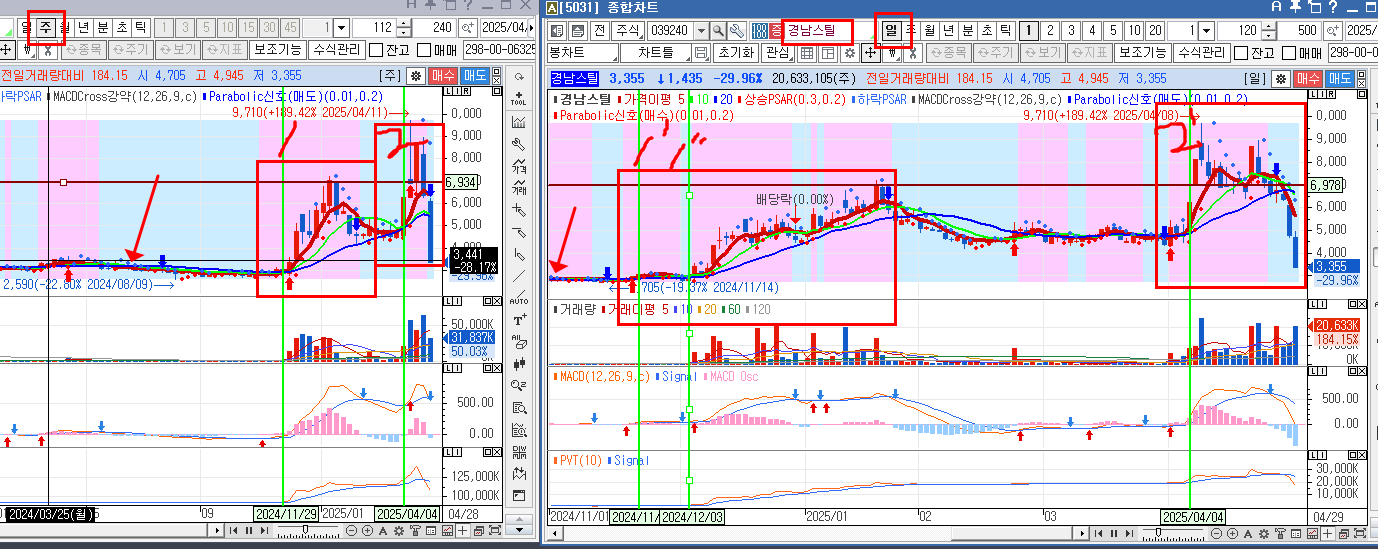This screenshot has width=1378, height=549.
Task: Step the 120 bar count spinner in 종합차트
Action: [x=1268, y=30]
